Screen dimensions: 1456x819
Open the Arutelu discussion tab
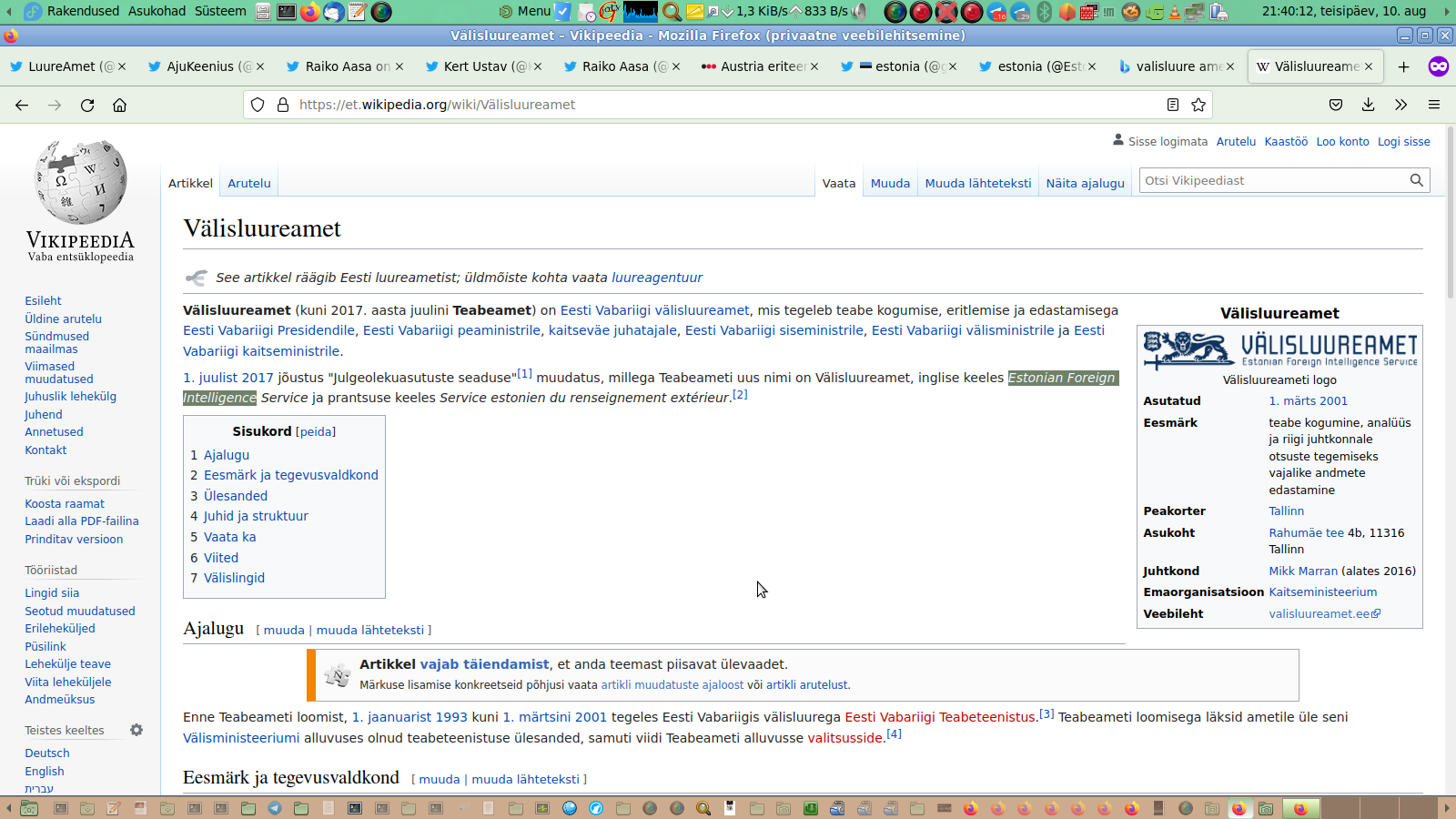[249, 183]
